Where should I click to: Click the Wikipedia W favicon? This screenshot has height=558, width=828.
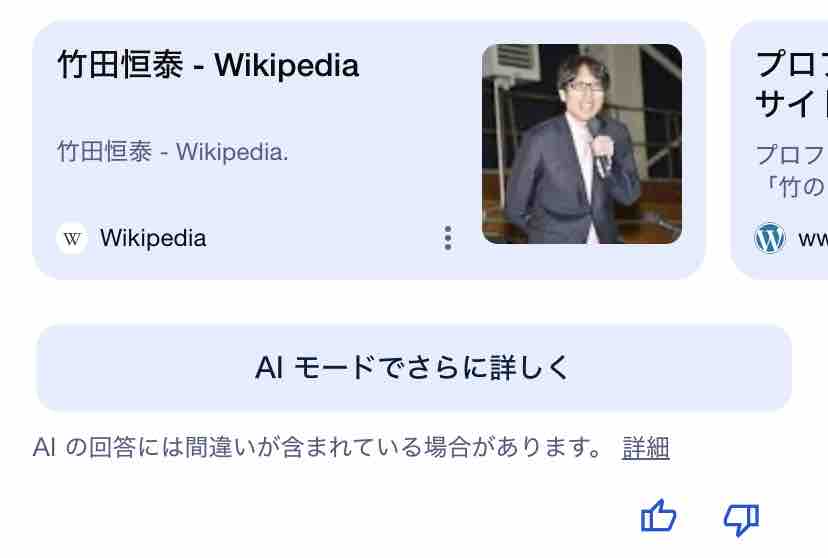click(72, 239)
